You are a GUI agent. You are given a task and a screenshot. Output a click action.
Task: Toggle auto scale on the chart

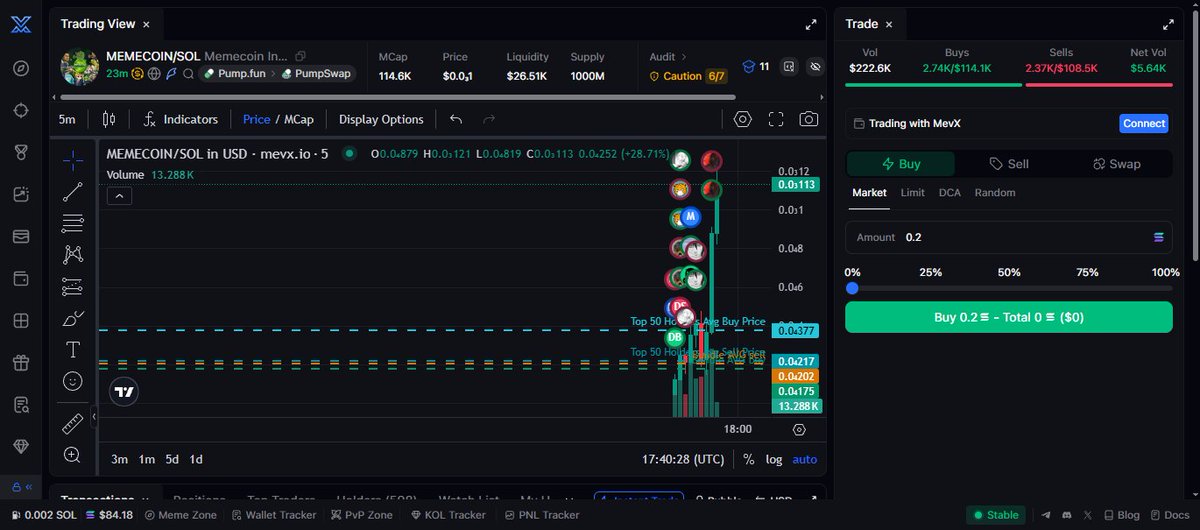click(x=804, y=459)
